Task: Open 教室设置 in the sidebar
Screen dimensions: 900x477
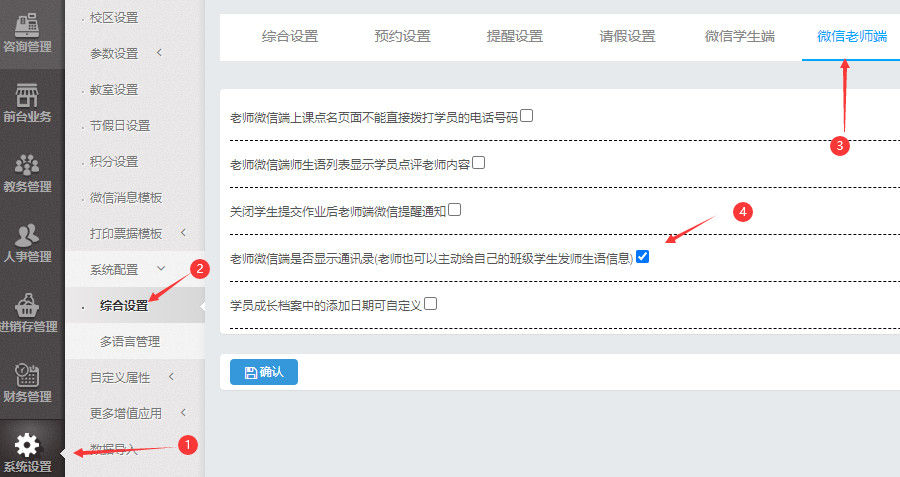Action: pyautogui.click(x=114, y=90)
